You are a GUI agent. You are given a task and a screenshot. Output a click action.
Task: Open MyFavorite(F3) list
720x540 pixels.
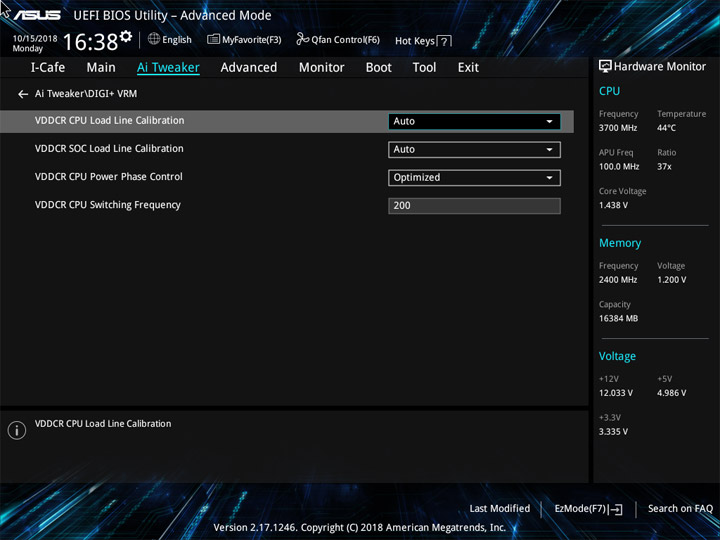tap(244, 40)
